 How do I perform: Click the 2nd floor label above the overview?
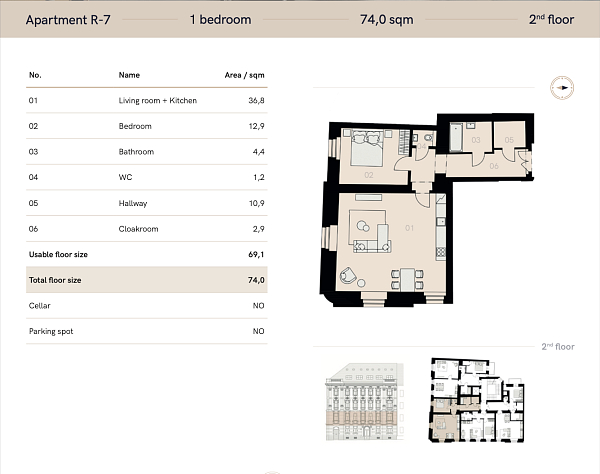[558, 346]
